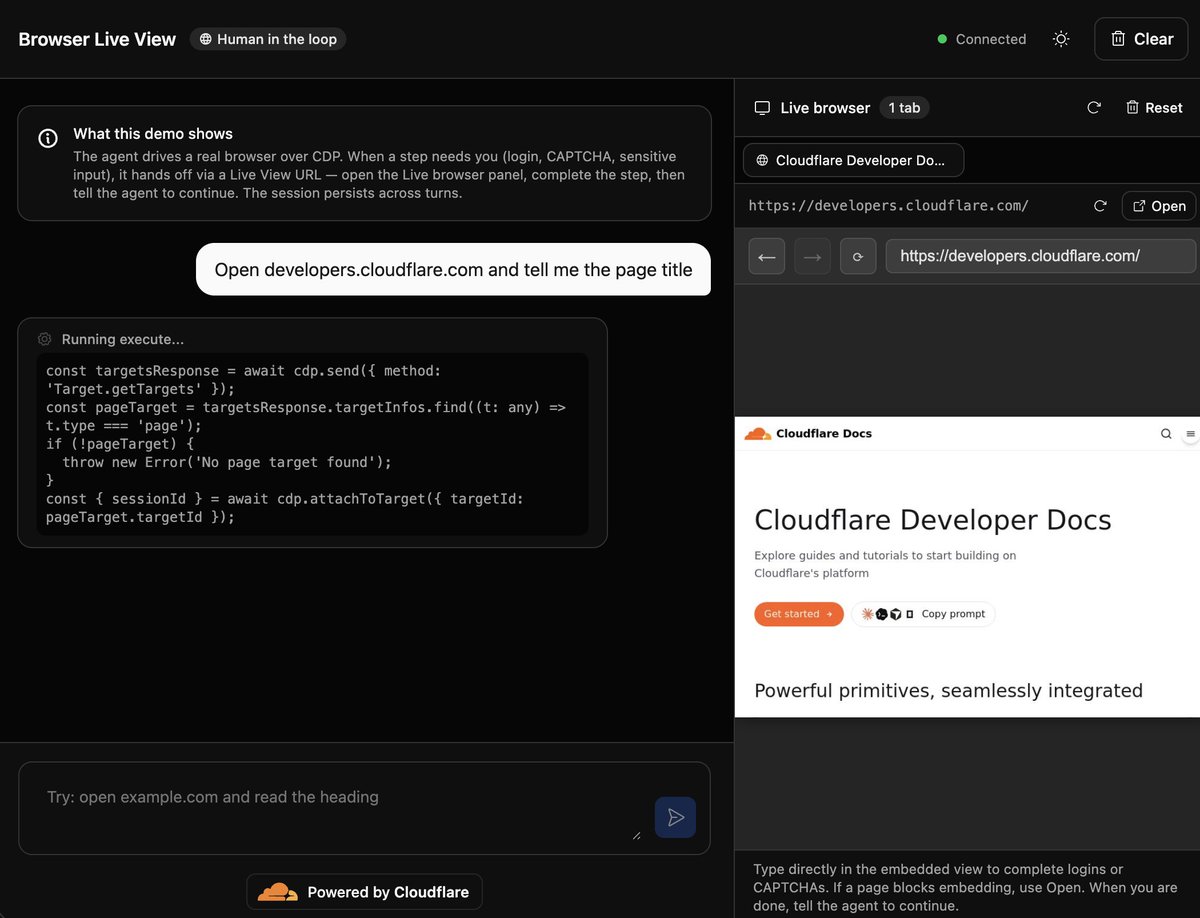Click the Clear chat button
The image size is (1200, 918).
[x=1141, y=39]
